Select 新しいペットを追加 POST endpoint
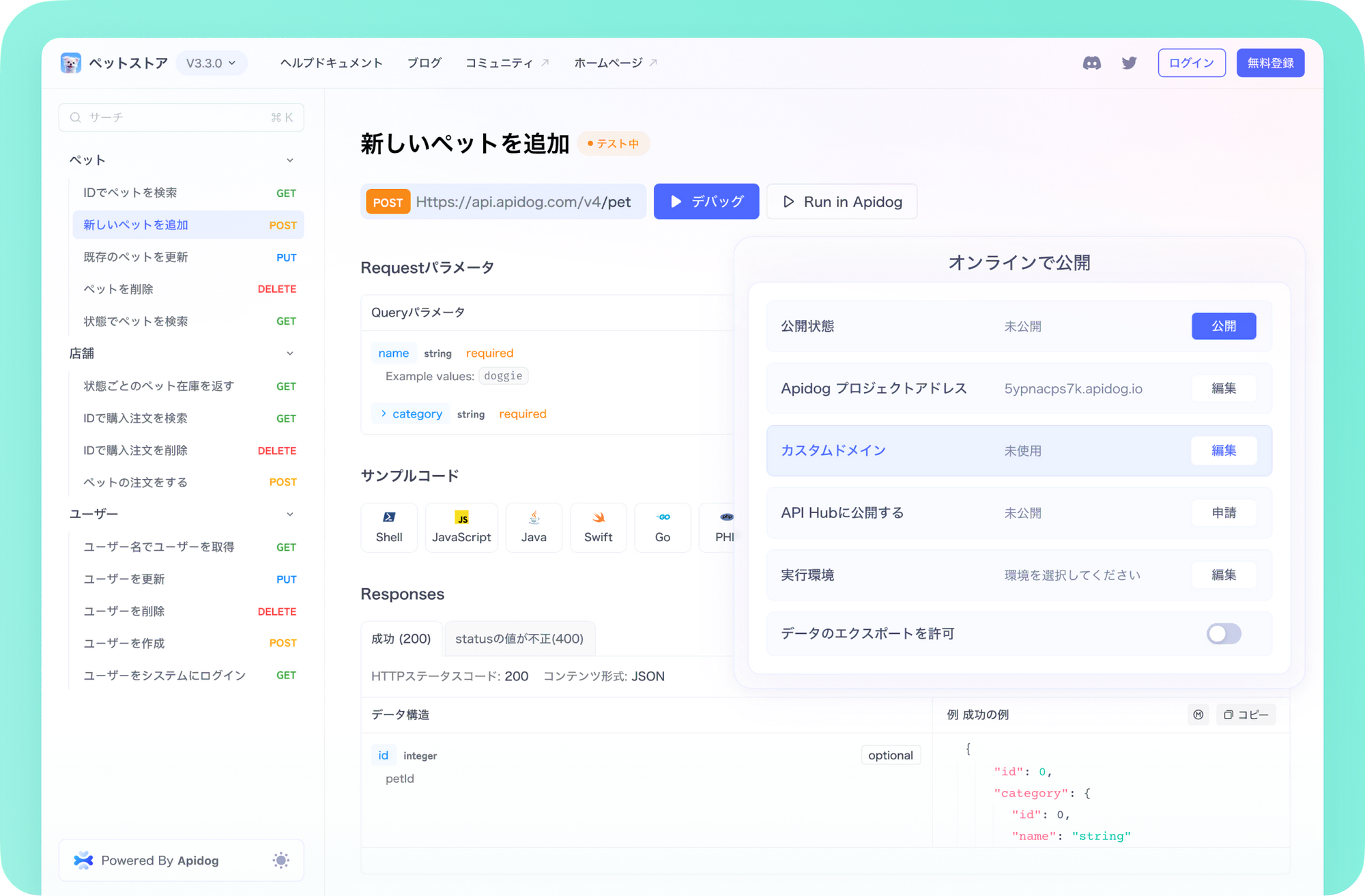This screenshot has width=1365, height=896. (188, 225)
